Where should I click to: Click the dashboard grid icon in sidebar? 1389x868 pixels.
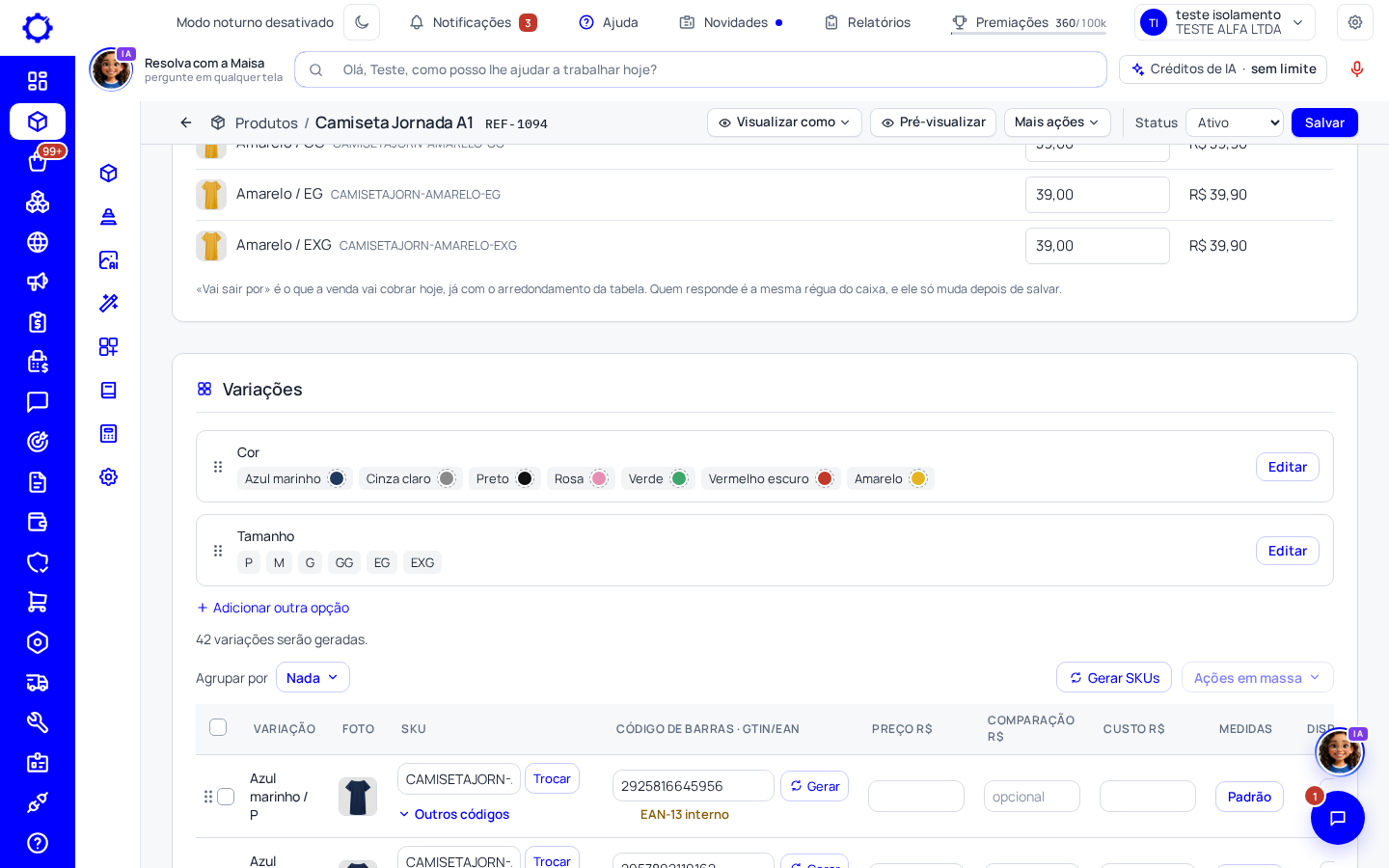tap(38, 81)
